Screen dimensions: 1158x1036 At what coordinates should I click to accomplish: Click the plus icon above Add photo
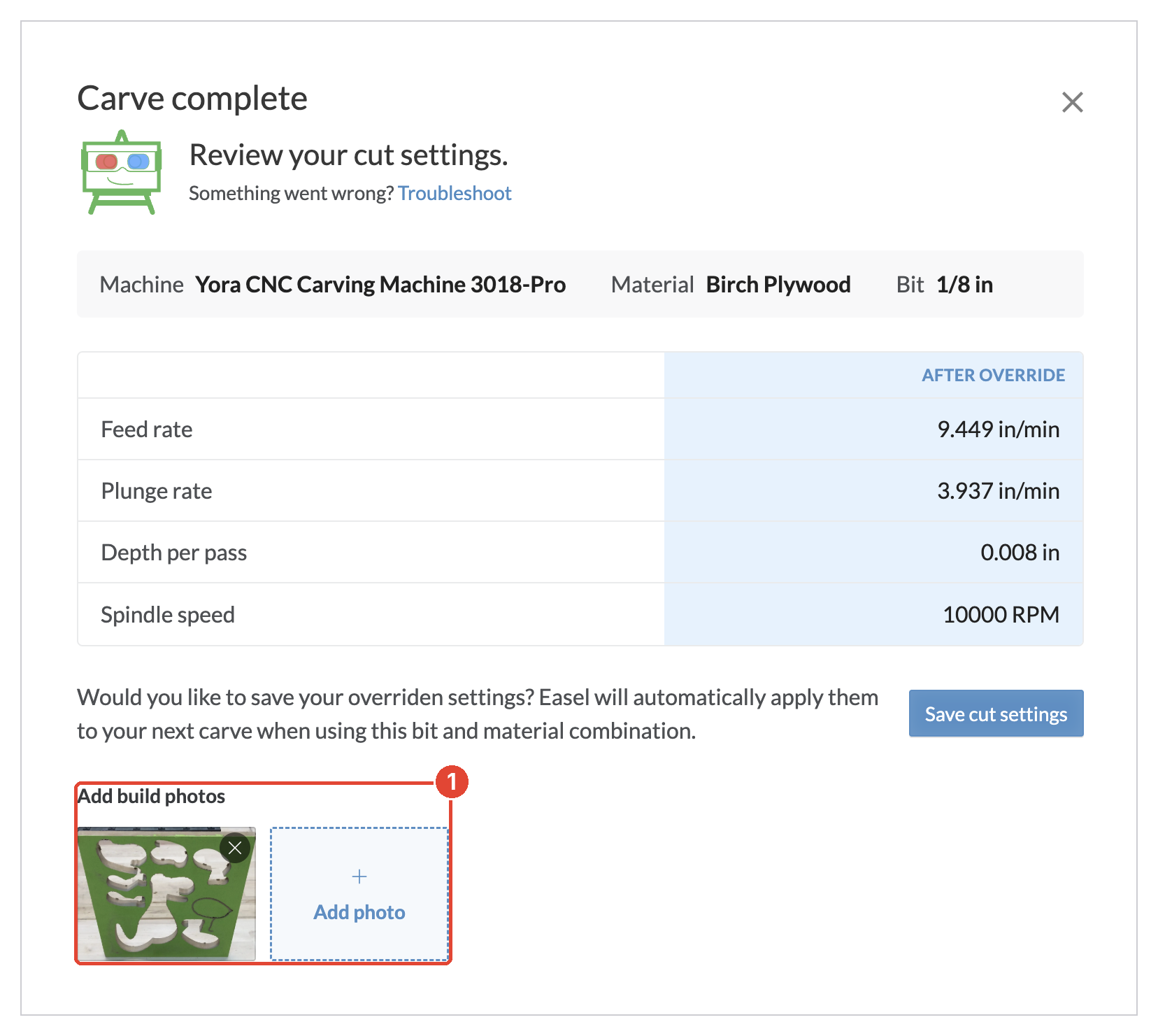coord(359,877)
